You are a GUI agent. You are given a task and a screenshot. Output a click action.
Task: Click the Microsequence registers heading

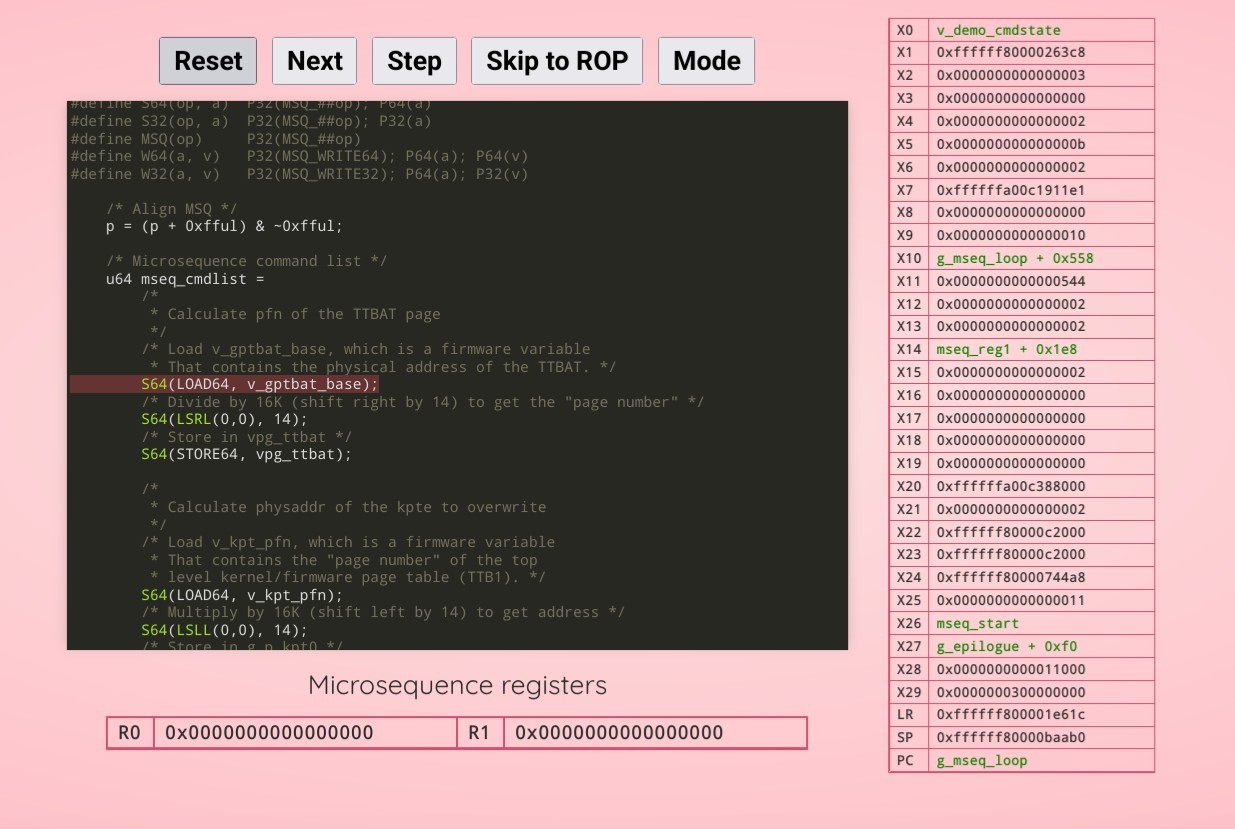[x=457, y=685]
